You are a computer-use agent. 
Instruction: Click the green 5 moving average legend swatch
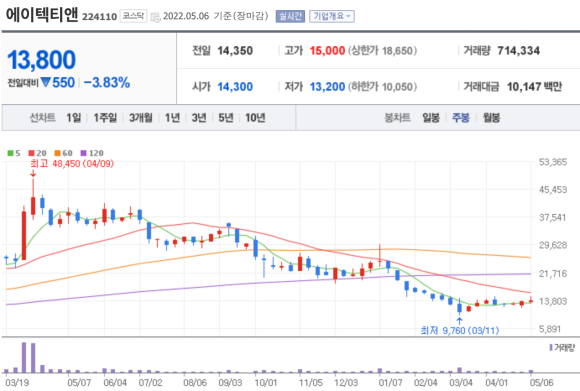point(10,153)
